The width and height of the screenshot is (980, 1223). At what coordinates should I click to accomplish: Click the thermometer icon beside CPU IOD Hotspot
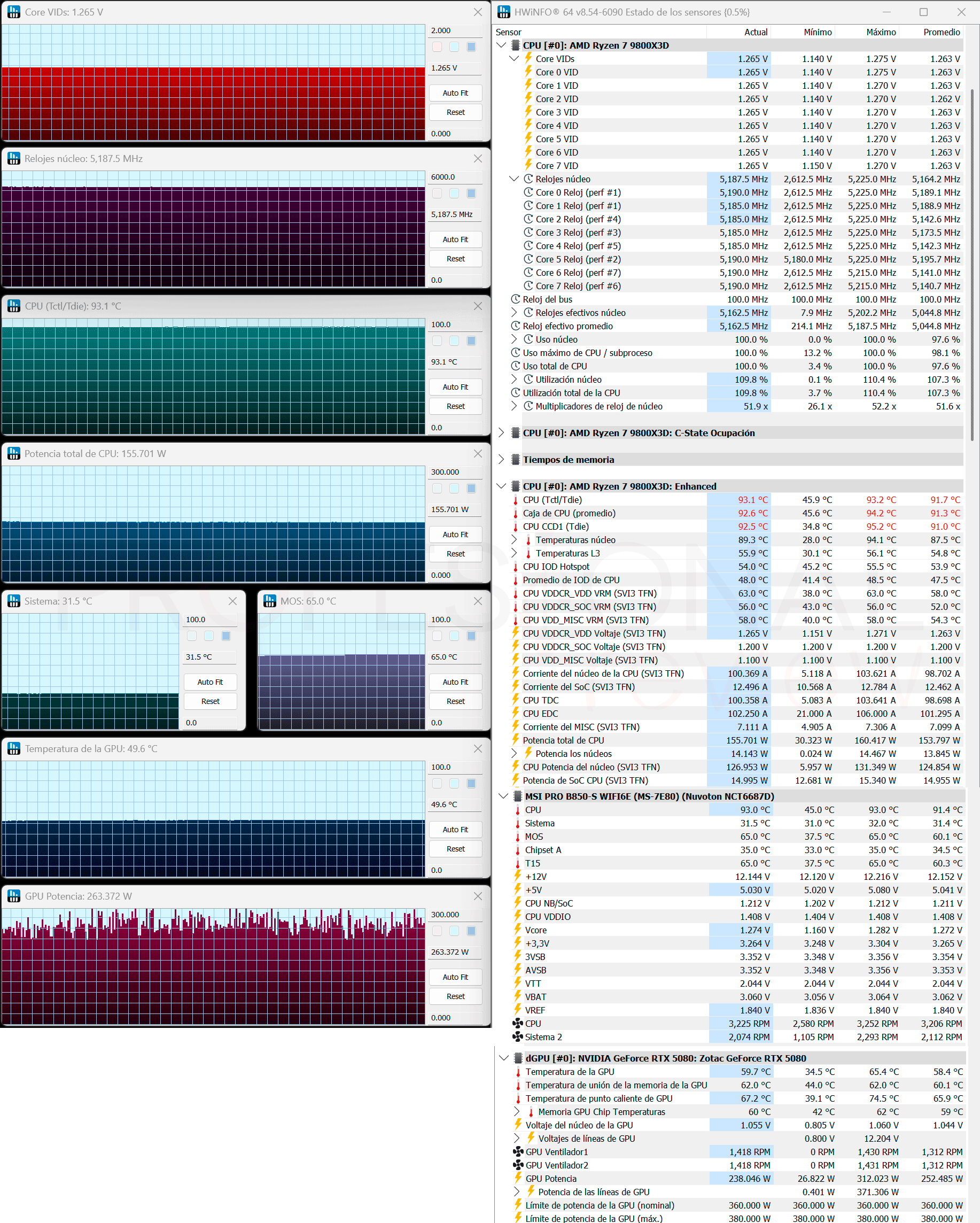(x=516, y=567)
